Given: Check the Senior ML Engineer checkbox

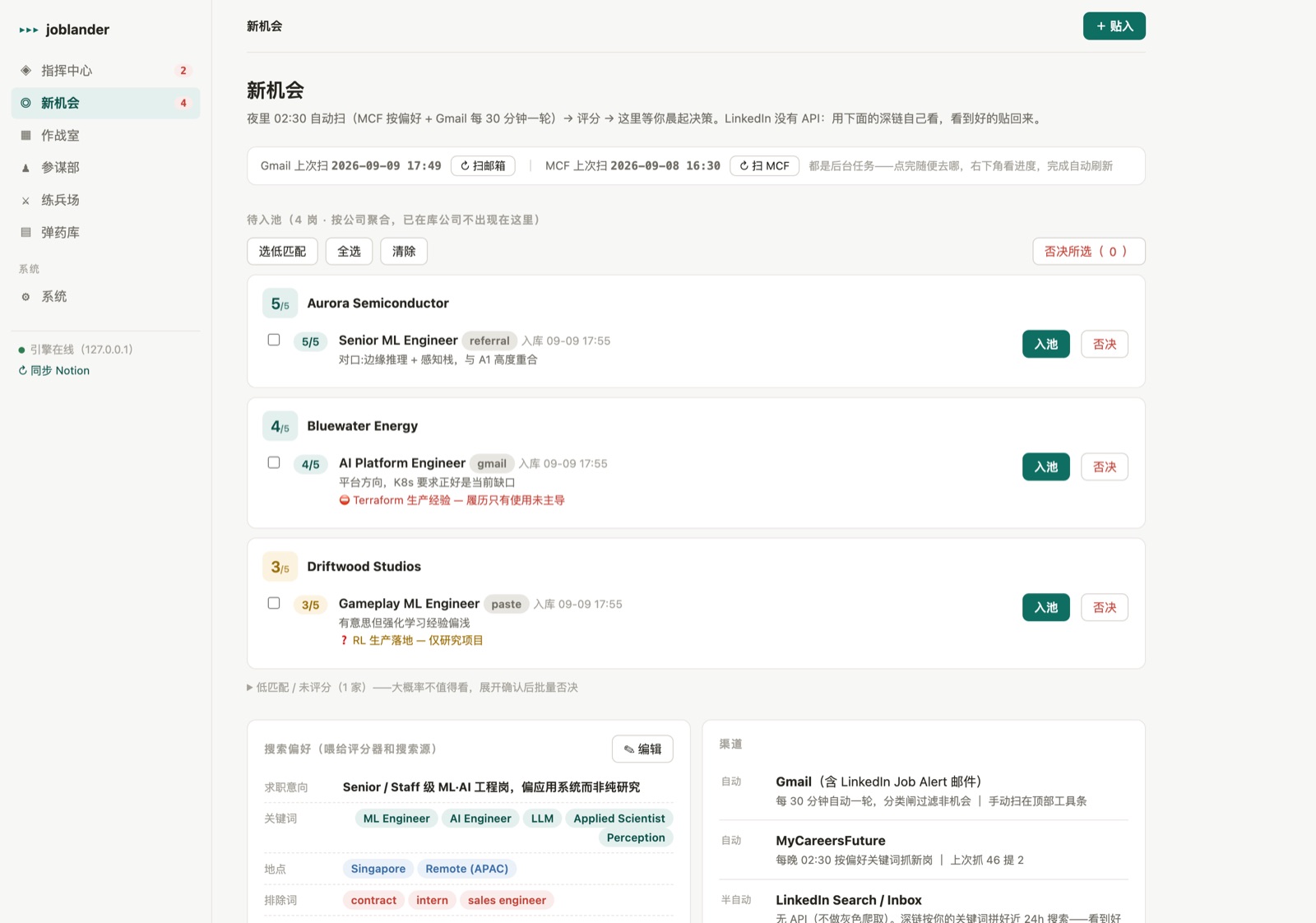Looking at the screenshot, I should [274, 340].
